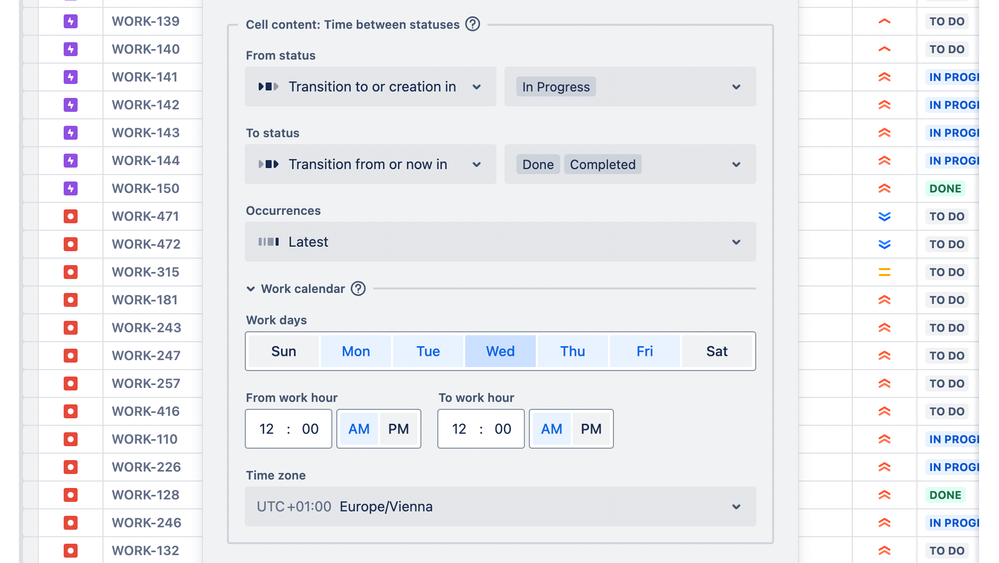Click the lowest priority icon in WORK-471 row

[x=884, y=216]
